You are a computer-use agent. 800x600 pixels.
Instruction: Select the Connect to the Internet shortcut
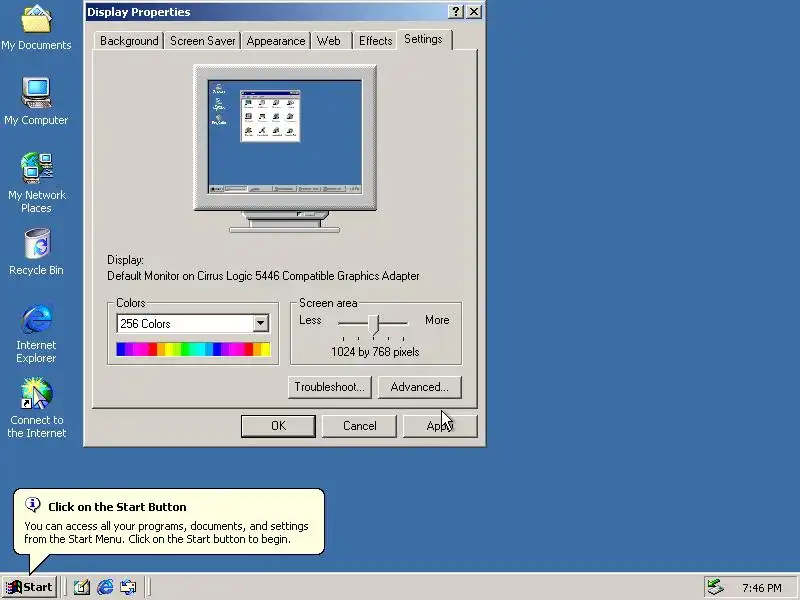point(36,408)
